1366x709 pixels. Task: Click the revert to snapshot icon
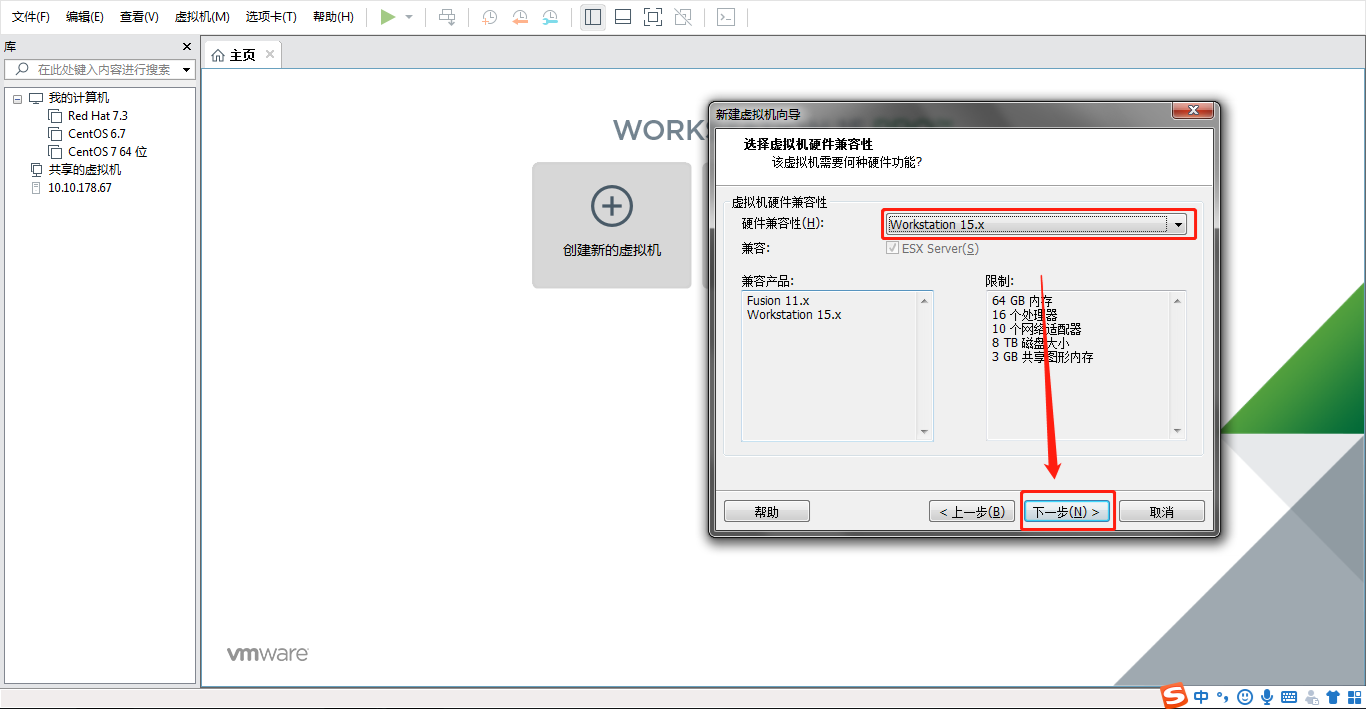(520, 17)
